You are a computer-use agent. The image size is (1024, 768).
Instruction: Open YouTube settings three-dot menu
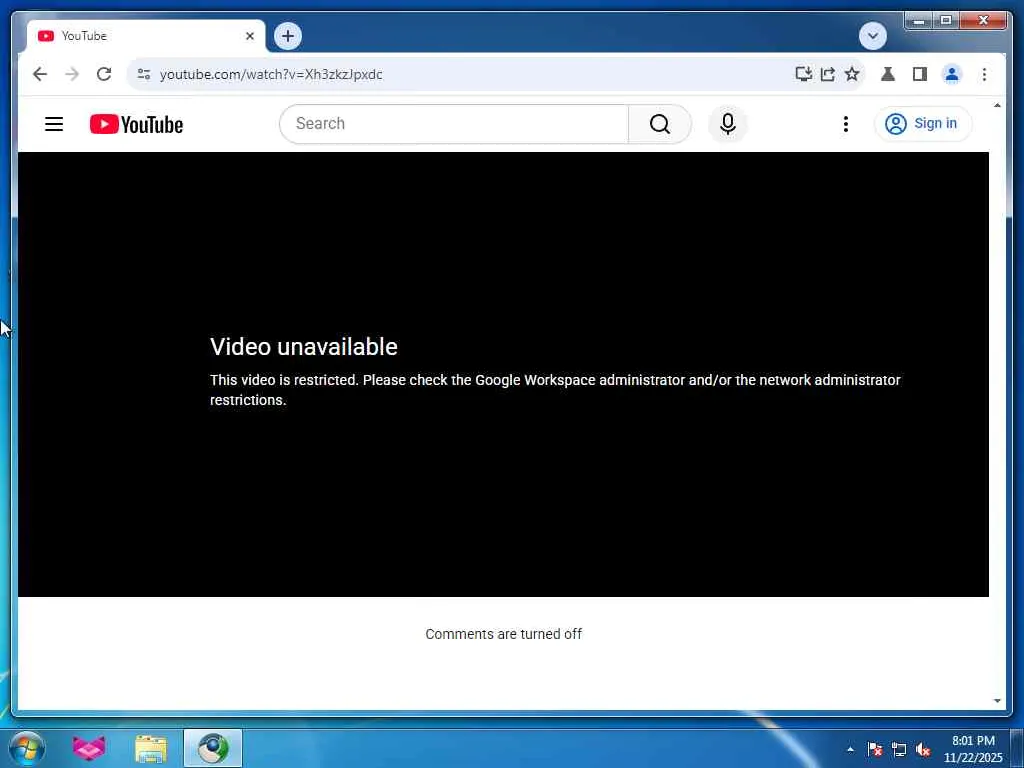pos(845,123)
